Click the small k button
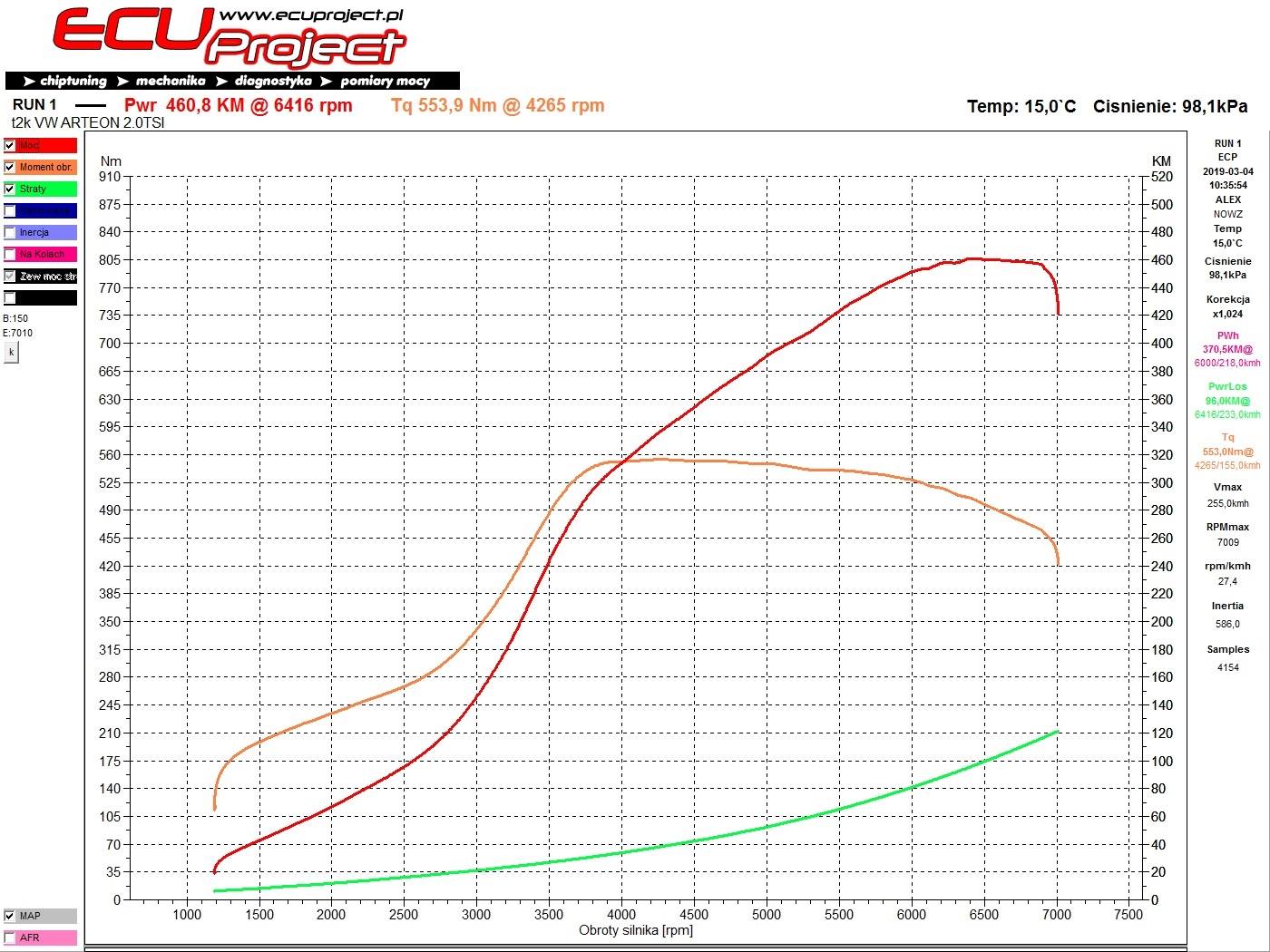This screenshot has width=1270, height=952. pyautogui.click(x=11, y=353)
